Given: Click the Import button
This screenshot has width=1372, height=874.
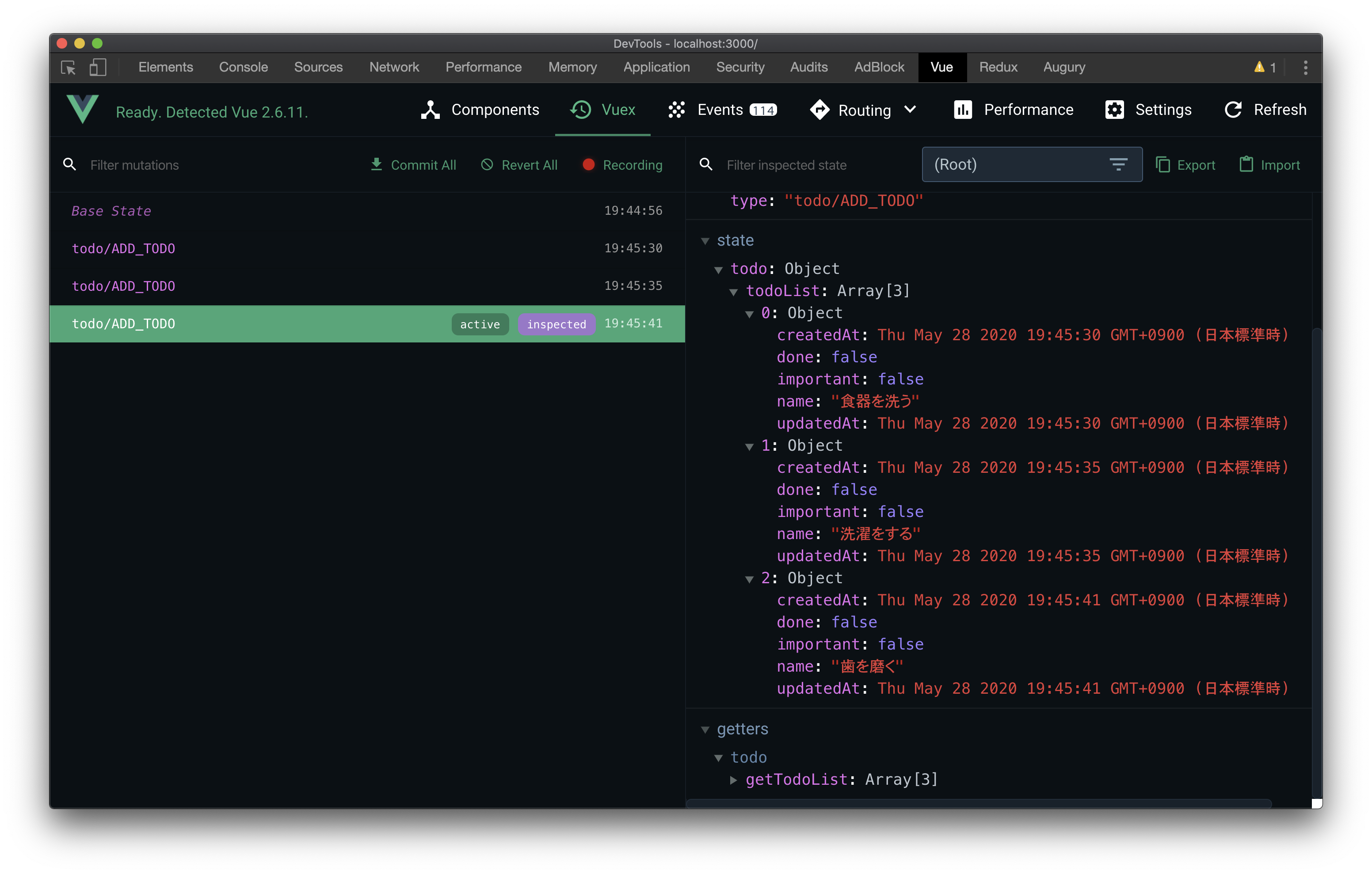Looking at the screenshot, I should (1270, 165).
